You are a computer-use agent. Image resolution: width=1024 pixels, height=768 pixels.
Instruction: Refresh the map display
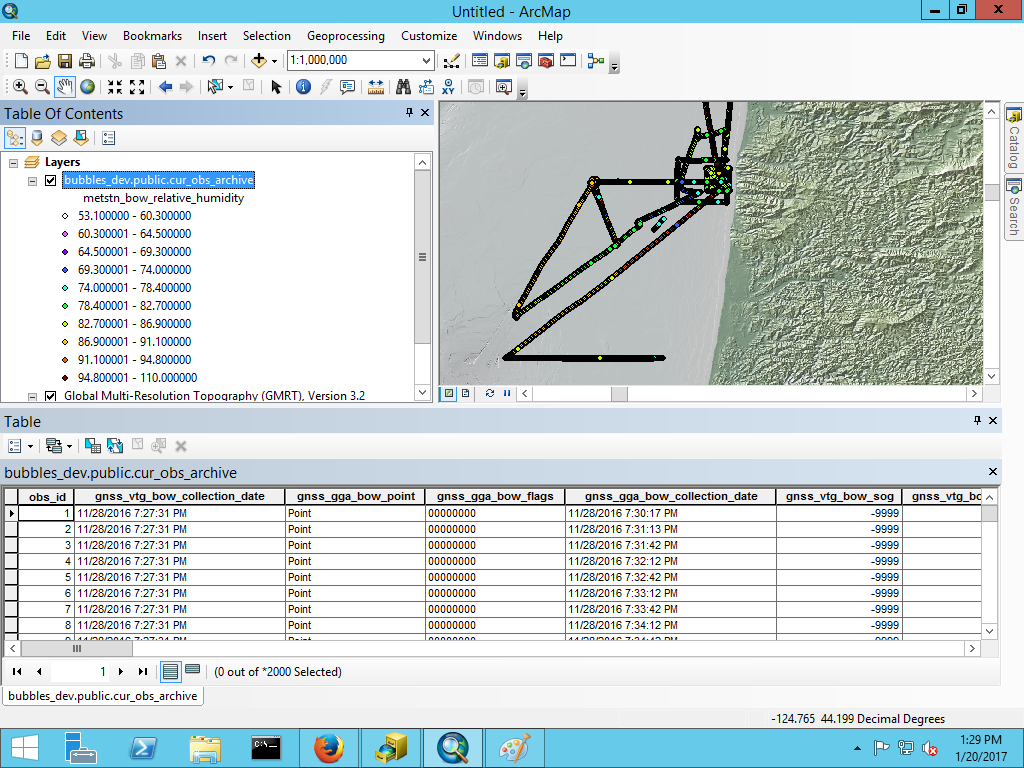490,393
